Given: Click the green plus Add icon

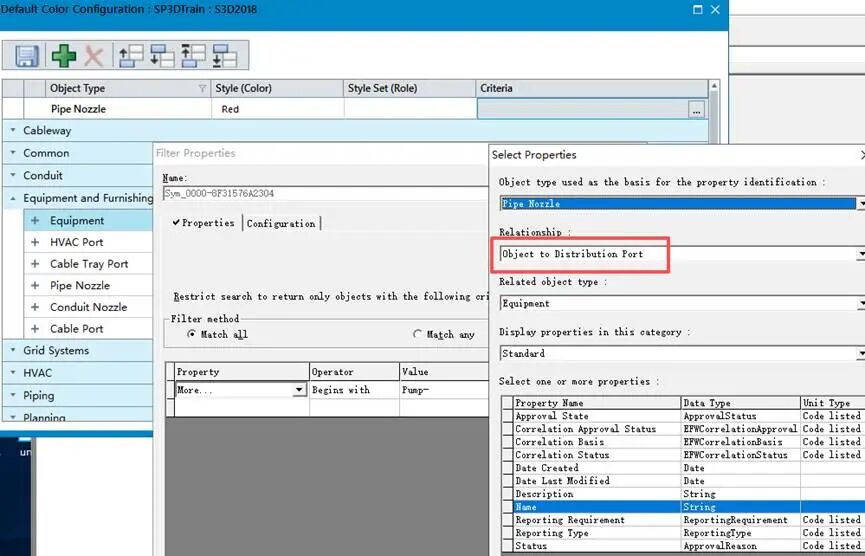Looking at the screenshot, I should 63,56.
